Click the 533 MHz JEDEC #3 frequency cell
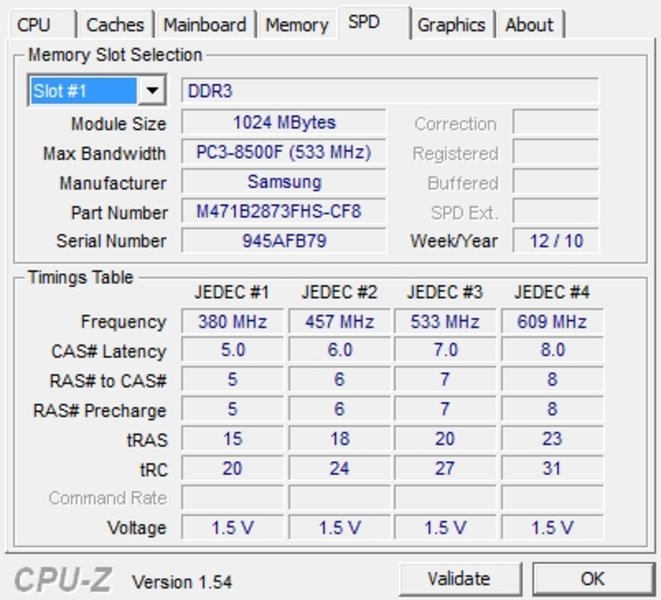This screenshot has width=661, height=600. coord(445,321)
